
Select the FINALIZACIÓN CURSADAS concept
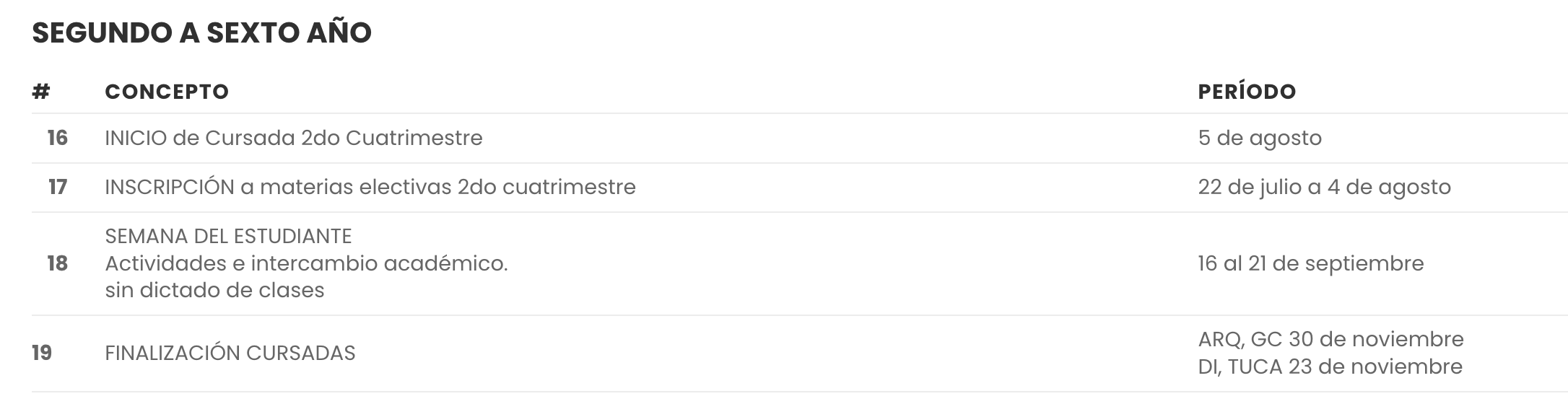[x=230, y=353]
